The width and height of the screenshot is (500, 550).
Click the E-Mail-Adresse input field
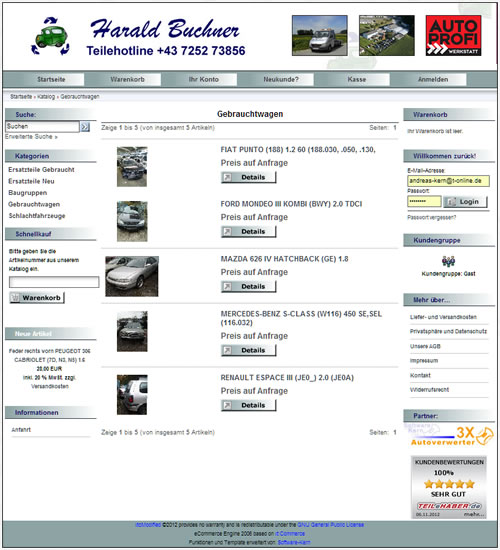pos(448,181)
